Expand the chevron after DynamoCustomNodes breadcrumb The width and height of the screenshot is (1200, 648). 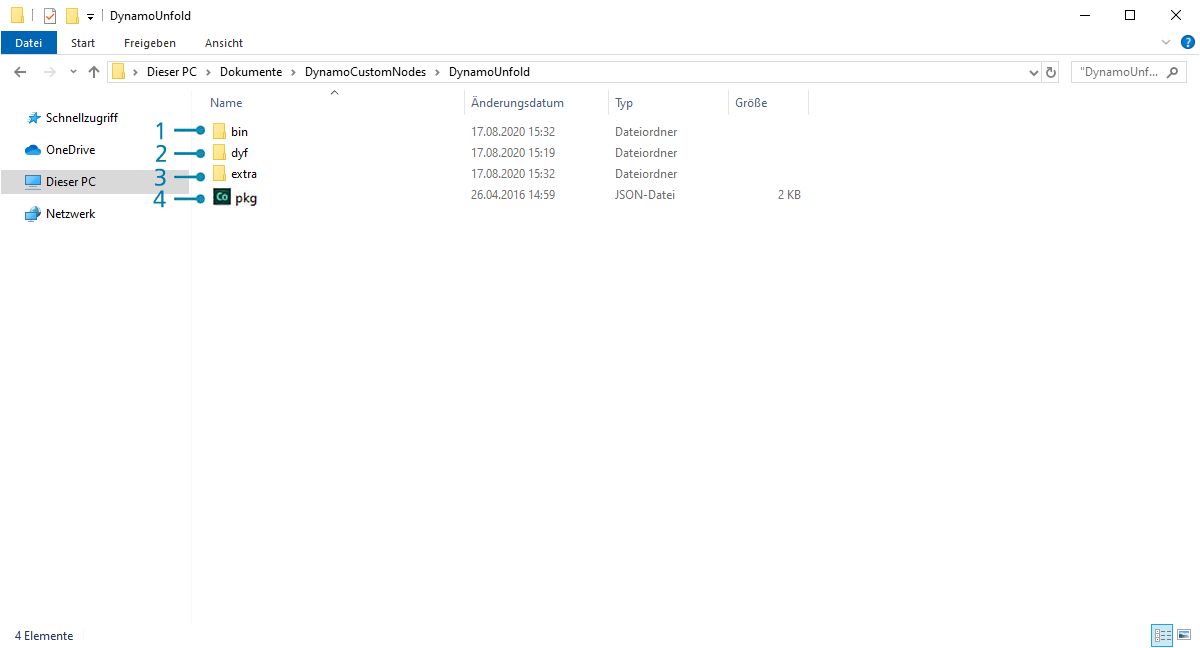point(437,72)
